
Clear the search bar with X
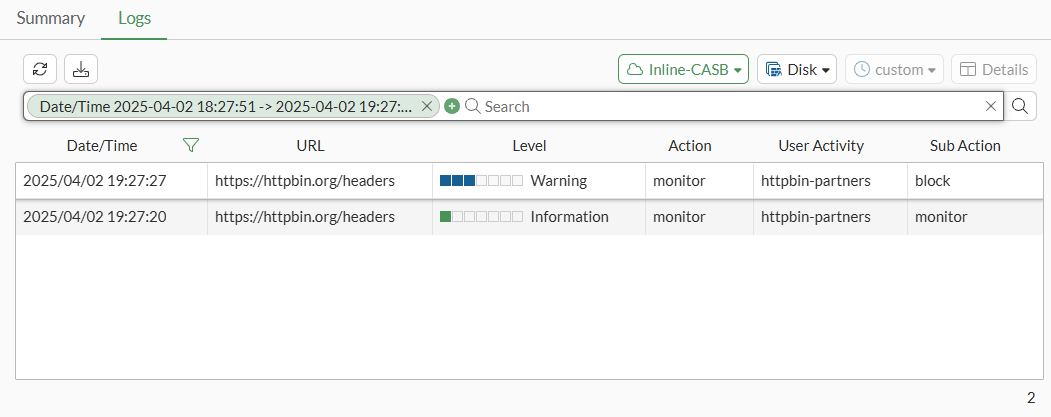[x=991, y=106]
